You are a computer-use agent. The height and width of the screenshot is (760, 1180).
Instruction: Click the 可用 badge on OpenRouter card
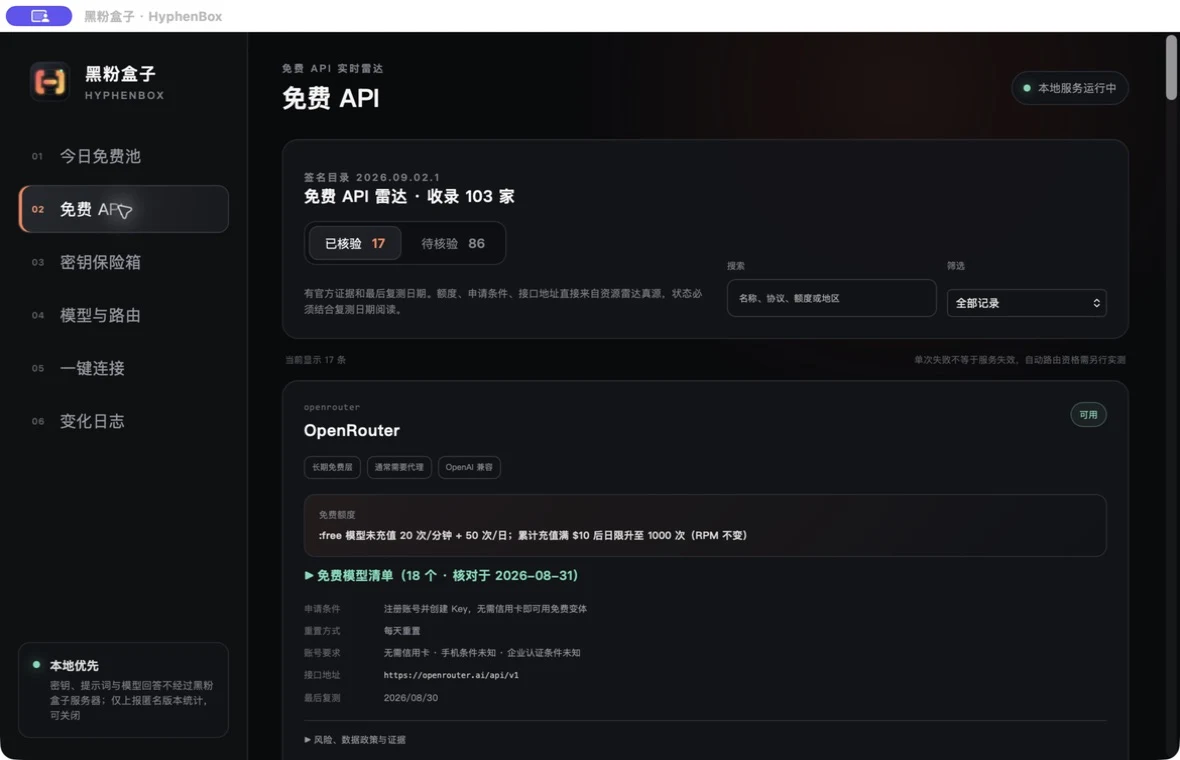point(1088,415)
